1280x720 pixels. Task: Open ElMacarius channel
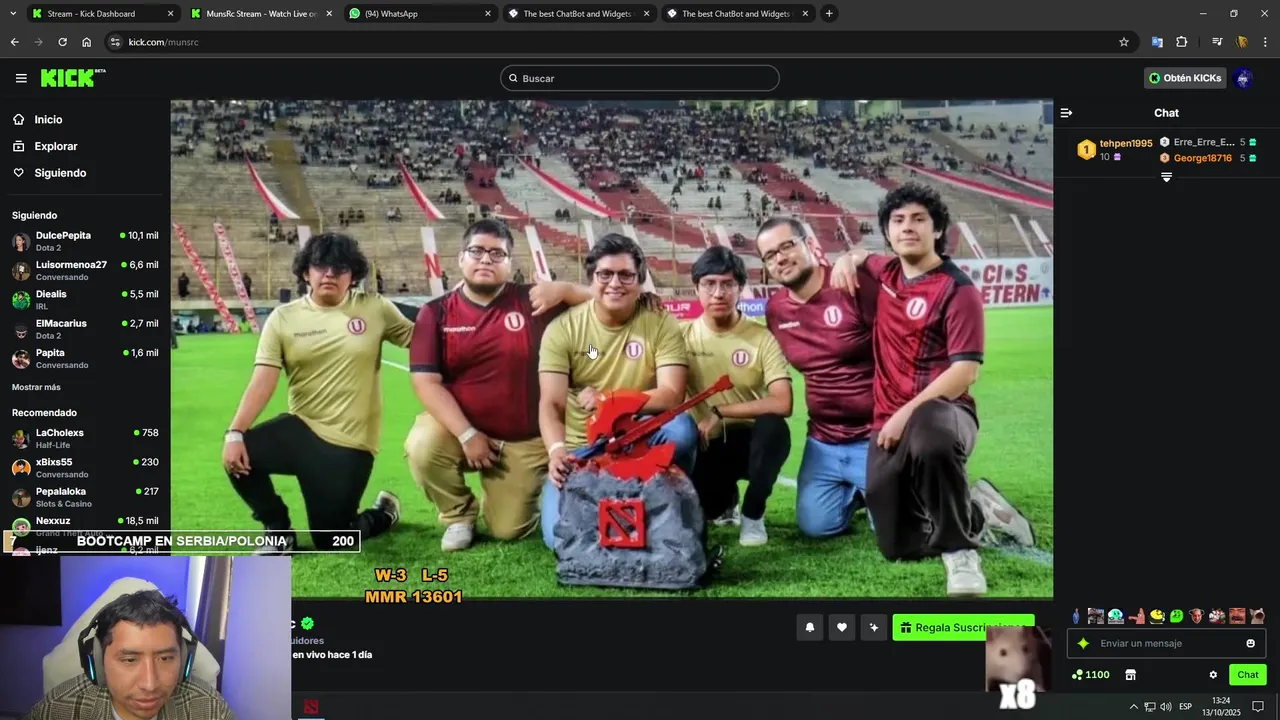tap(85, 329)
